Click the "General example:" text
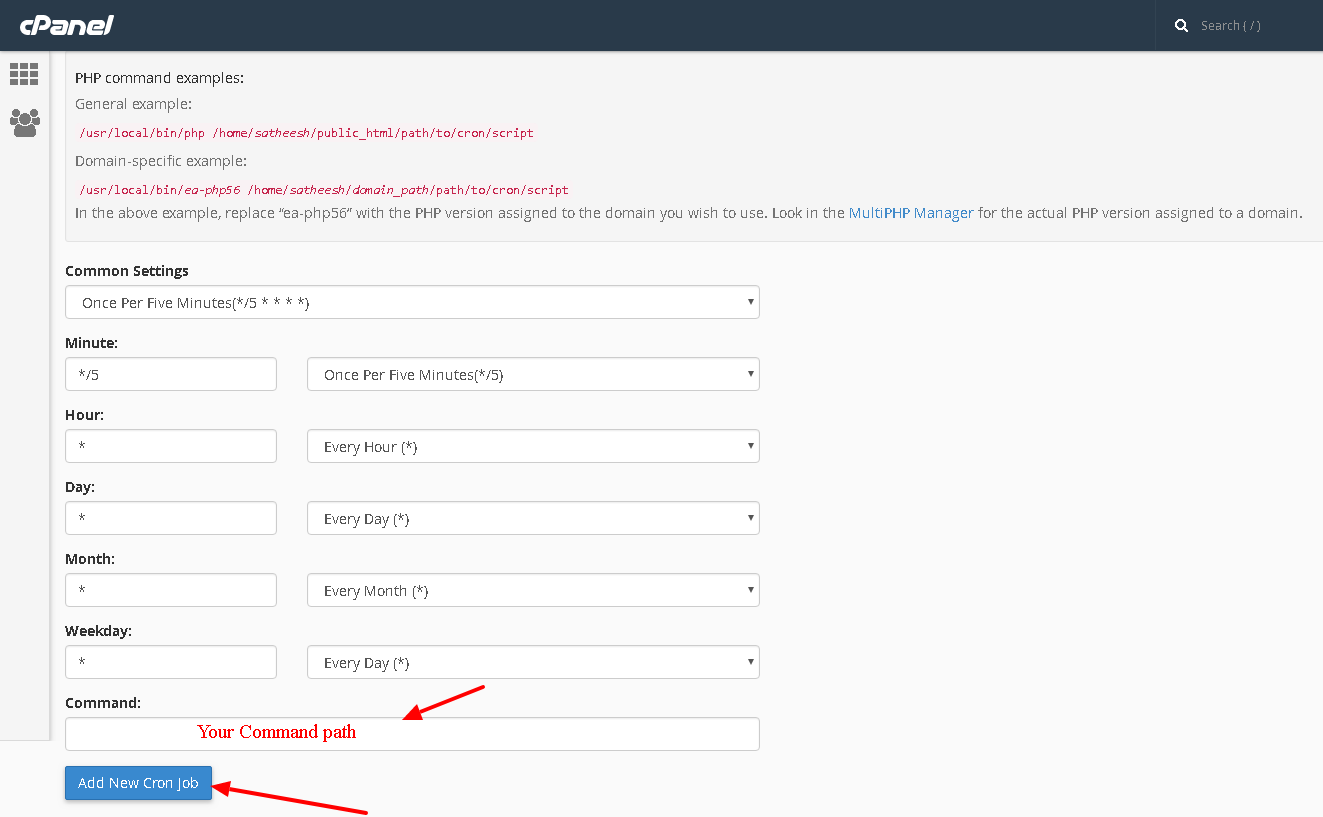This screenshot has height=817, width=1323. pos(134,104)
